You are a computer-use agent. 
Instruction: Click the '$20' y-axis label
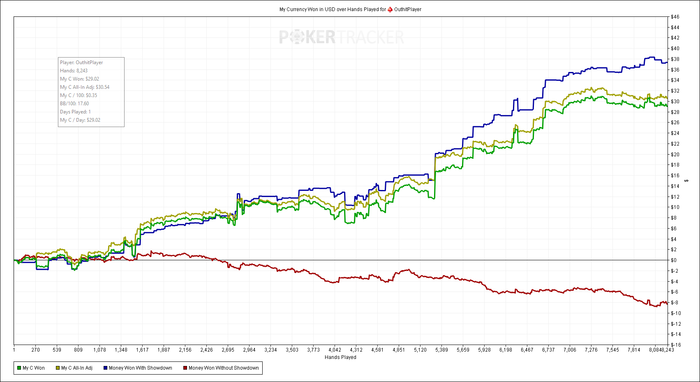point(675,154)
